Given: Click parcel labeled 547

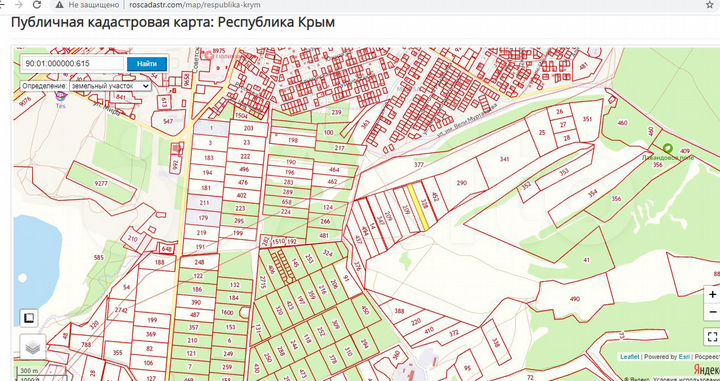Looking at the screenshot, I should pos(168,121).
